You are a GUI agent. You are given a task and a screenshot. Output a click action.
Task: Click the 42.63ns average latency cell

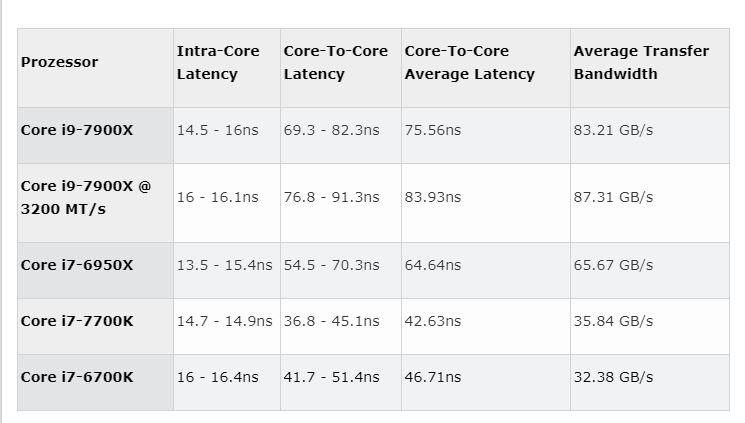point(486,327)
